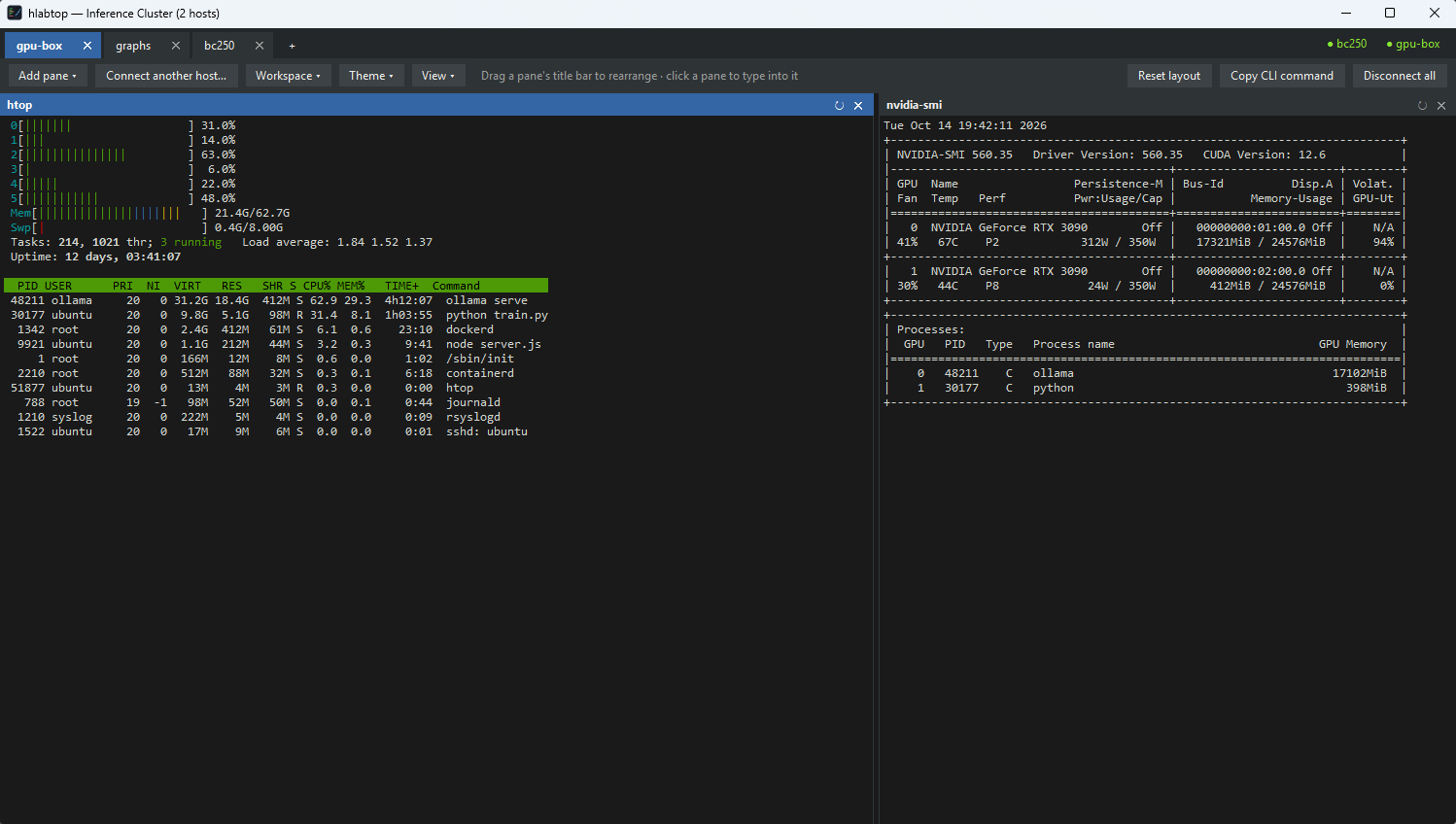Click the 17102MiB ollama GPU memory value
1456x824 pixels.
[x=1359, y=373]
